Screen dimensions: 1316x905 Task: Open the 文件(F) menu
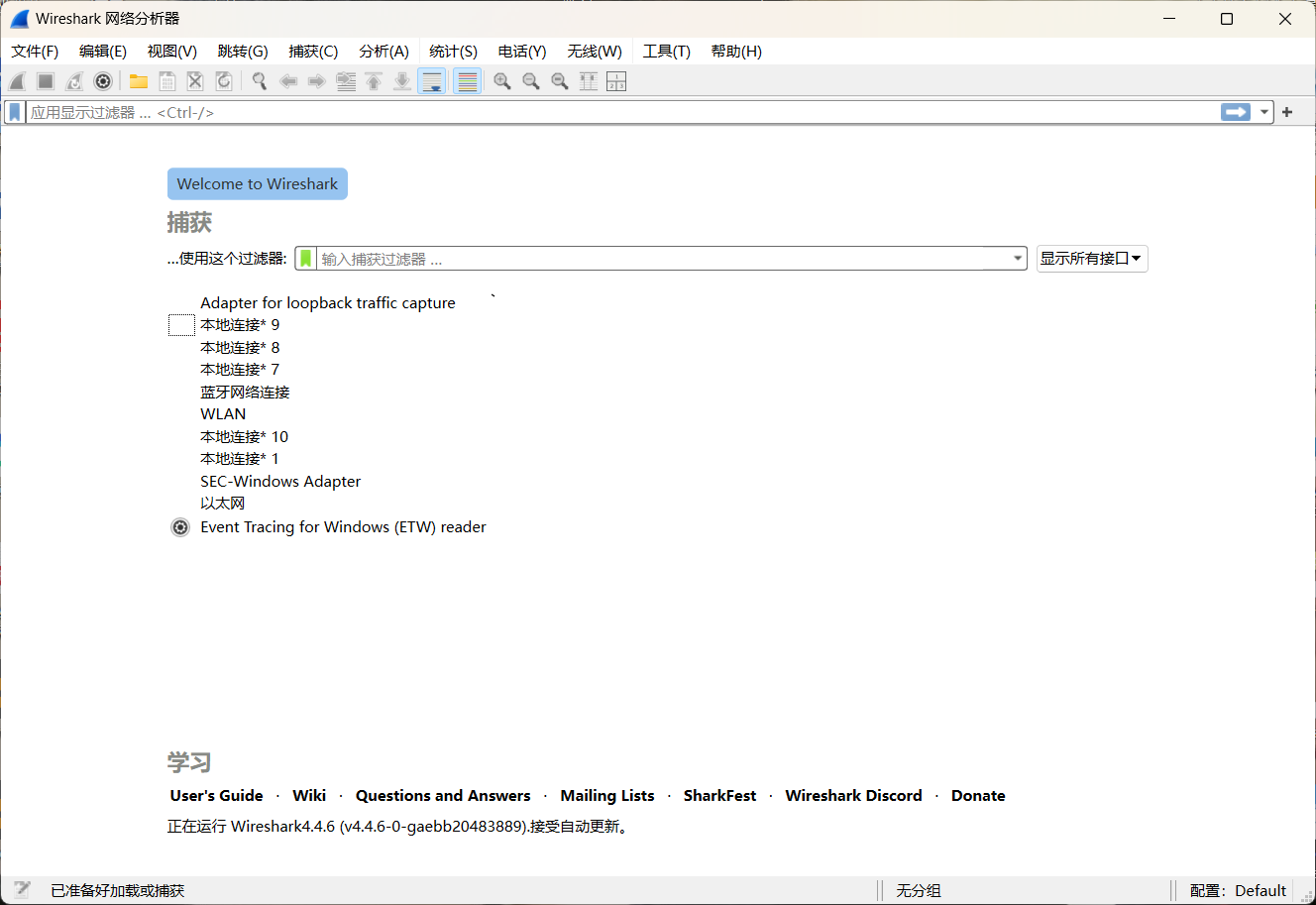pyautogui.click(x=35, y=52)
